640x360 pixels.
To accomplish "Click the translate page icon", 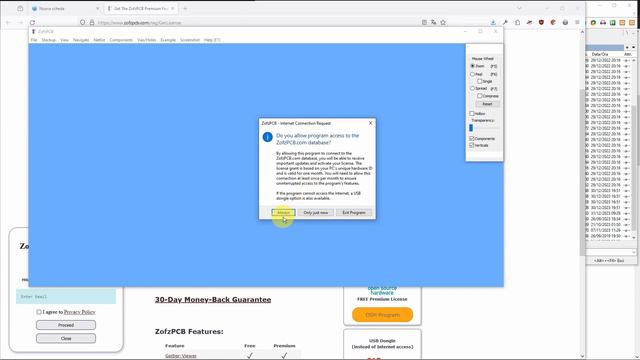I will click(433, 22).
